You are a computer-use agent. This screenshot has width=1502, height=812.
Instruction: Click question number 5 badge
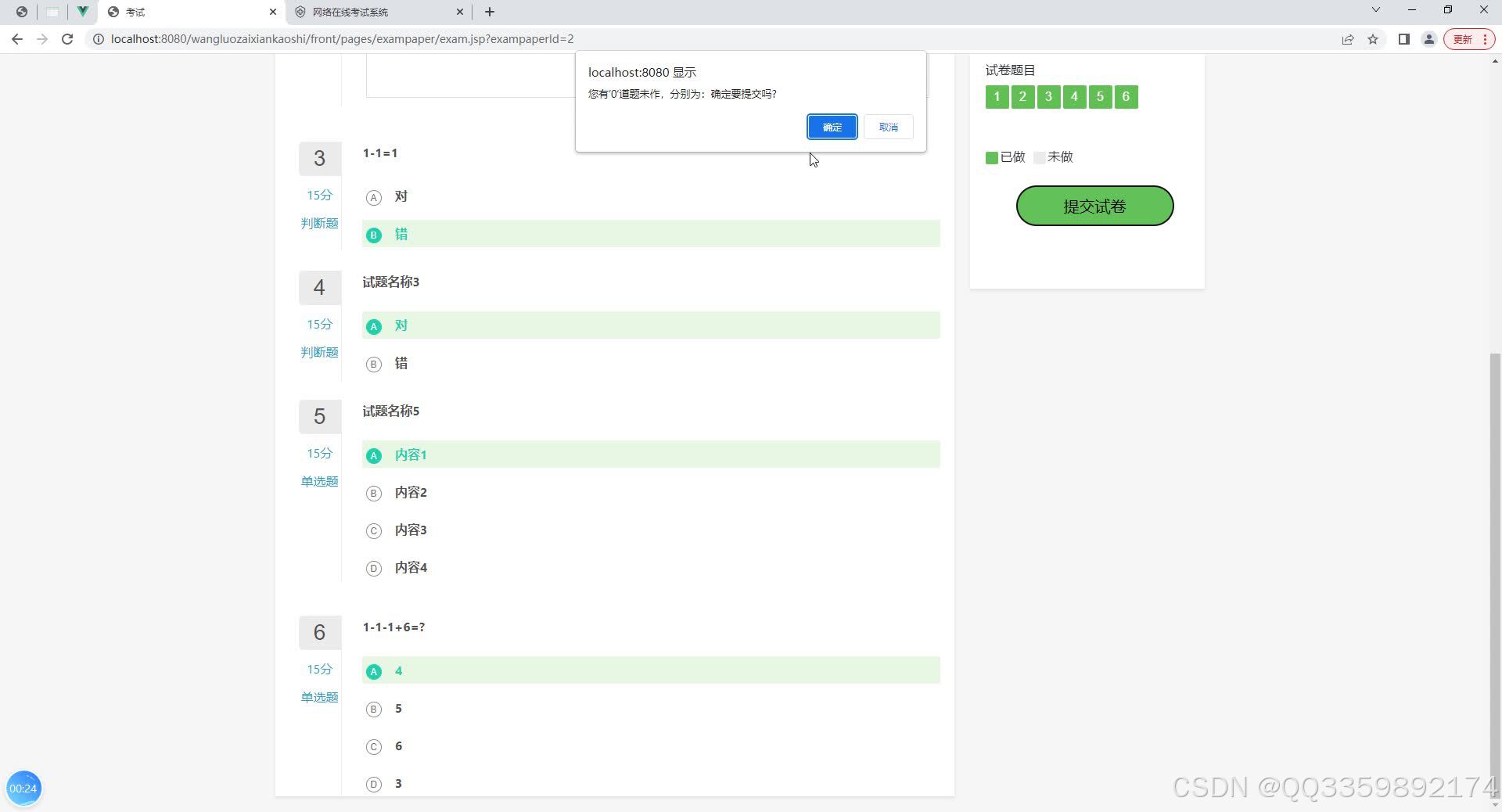tap(319, 417)
